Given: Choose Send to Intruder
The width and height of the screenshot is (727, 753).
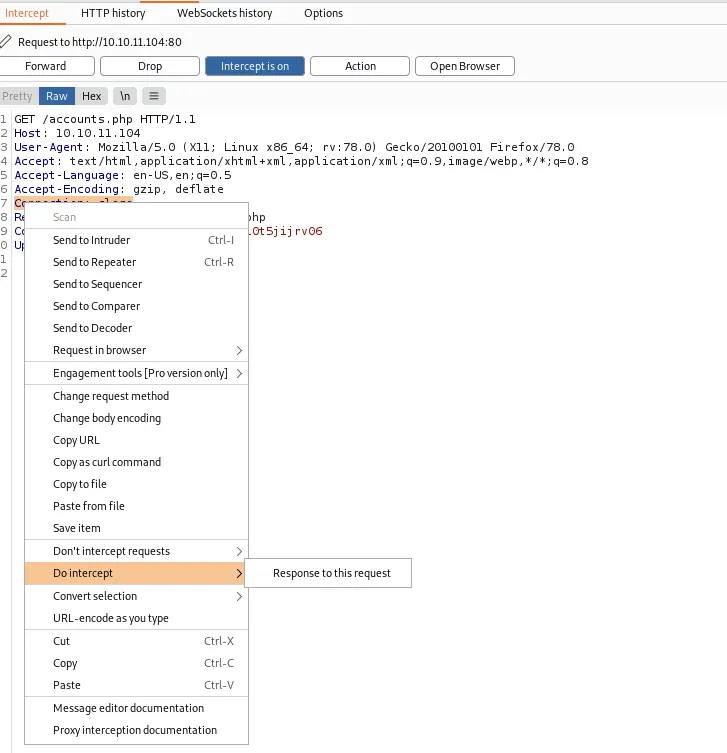Looking at the screenshot, I should point(91,240).
